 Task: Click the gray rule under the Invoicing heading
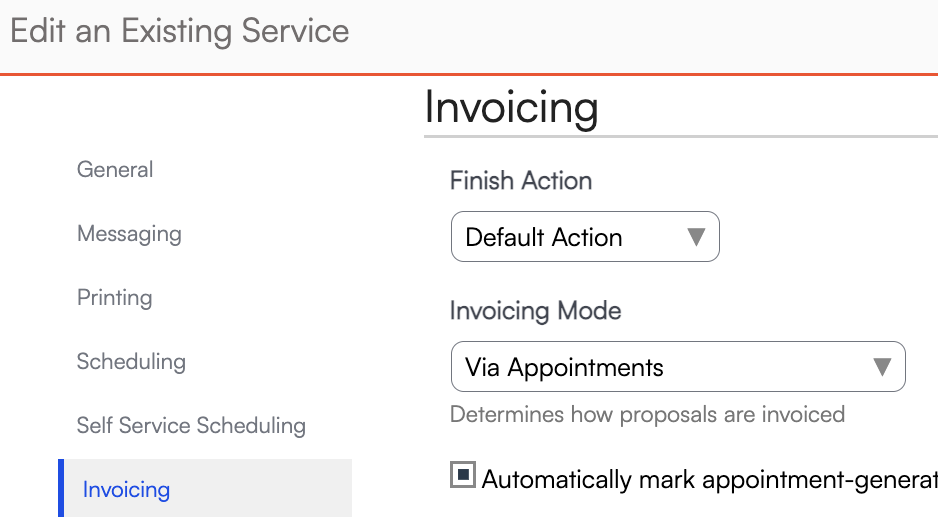(680, 136)
